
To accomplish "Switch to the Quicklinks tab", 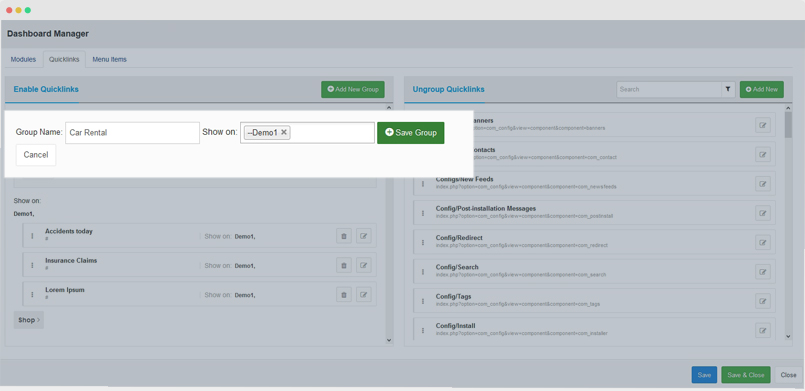I will (x=64, y=60).
